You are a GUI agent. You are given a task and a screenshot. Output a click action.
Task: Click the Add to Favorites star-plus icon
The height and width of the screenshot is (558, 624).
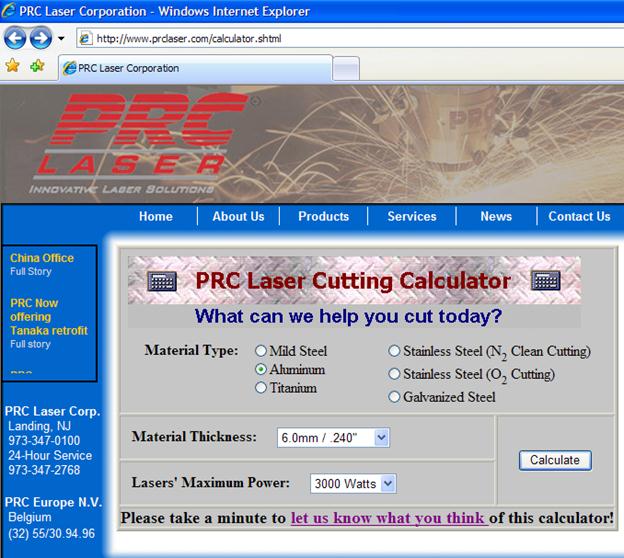click(x=37, y=66)
